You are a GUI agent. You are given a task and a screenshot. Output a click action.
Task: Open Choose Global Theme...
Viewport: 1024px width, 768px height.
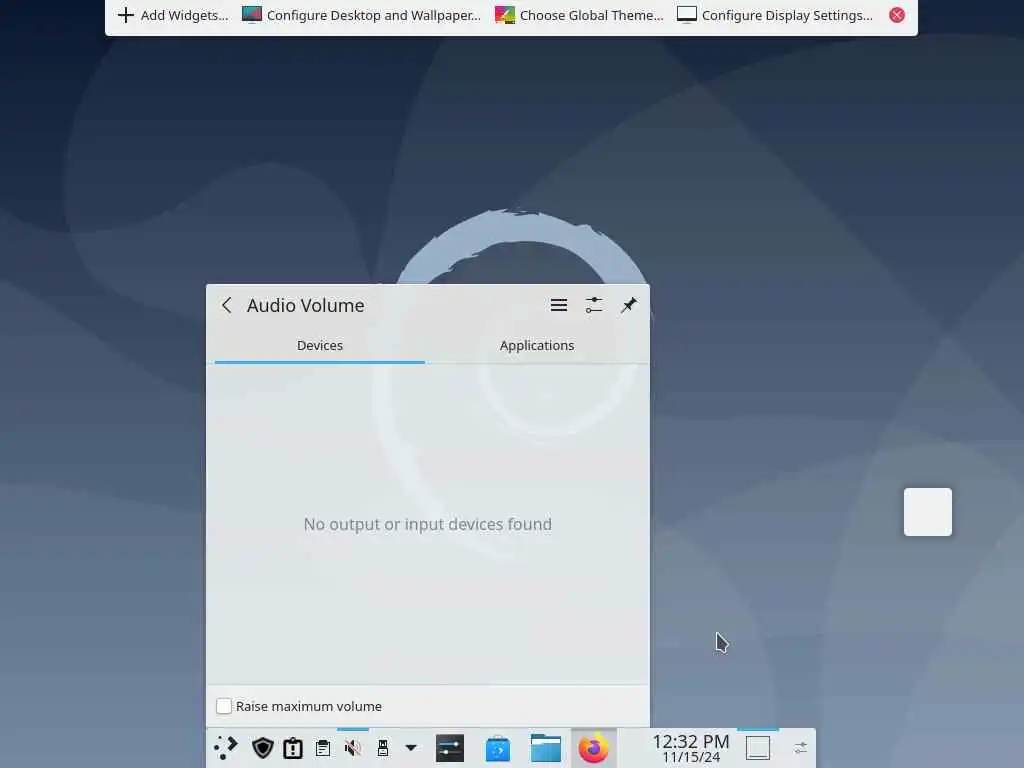[x=579, y=15]
